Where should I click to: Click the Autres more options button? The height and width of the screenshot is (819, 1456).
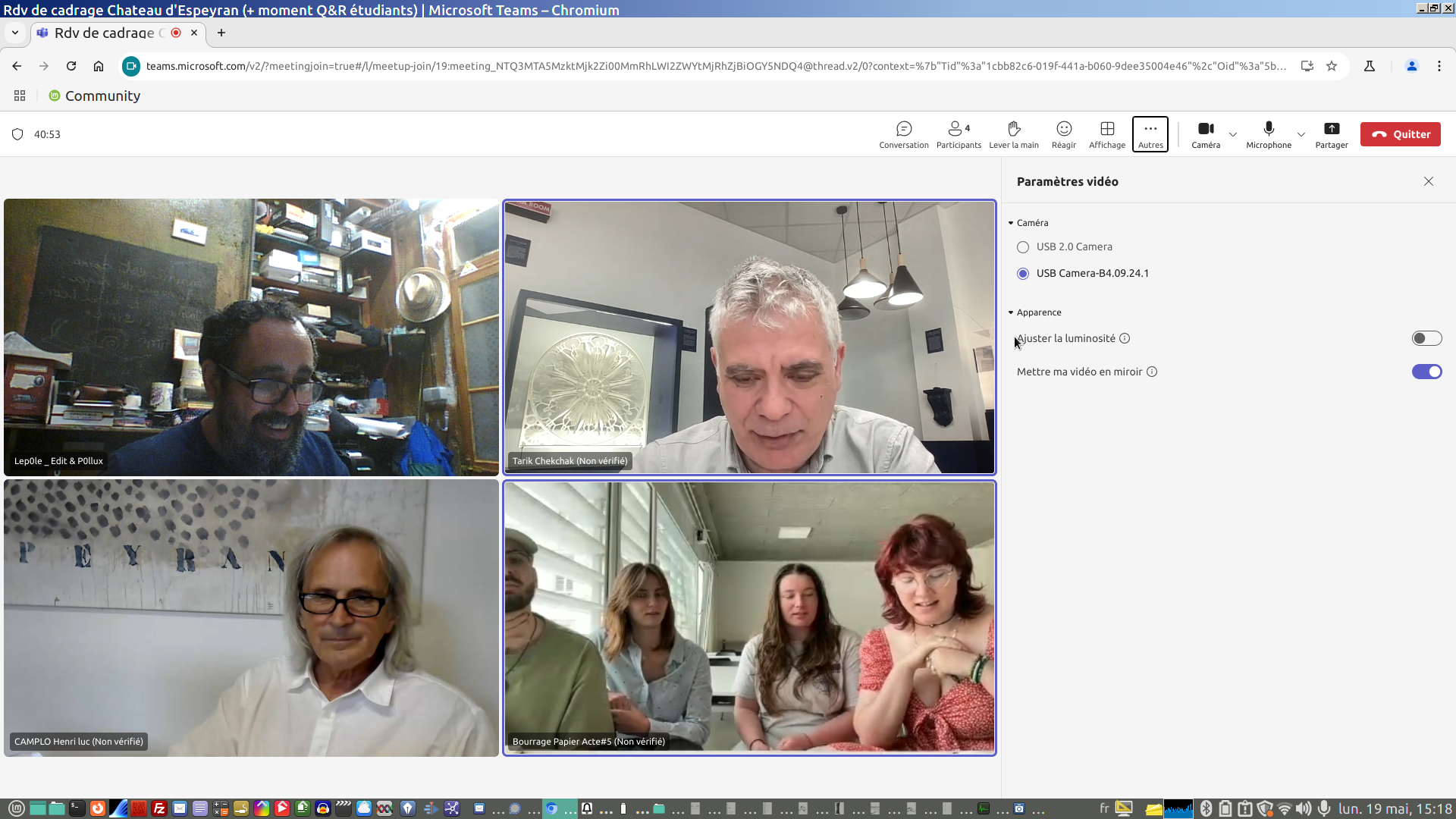(x=1150, y=134)
